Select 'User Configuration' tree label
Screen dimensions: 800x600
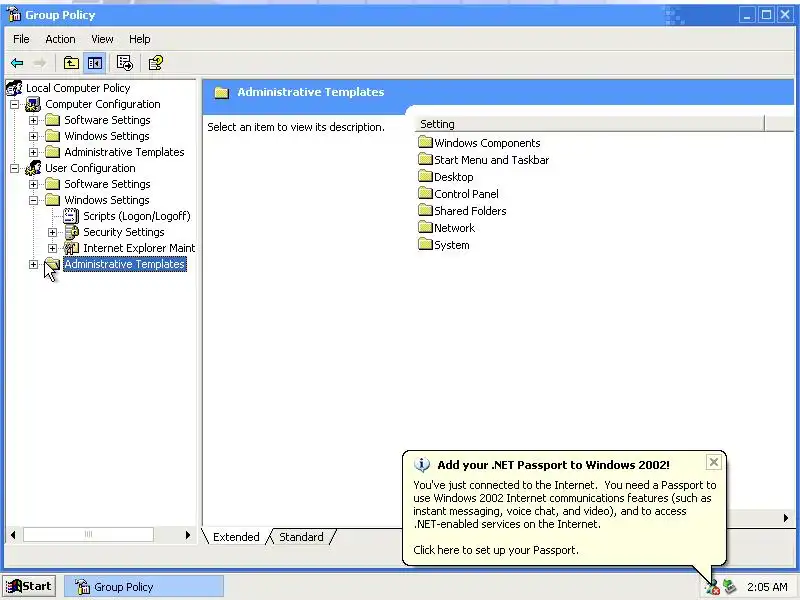(90, 168)
